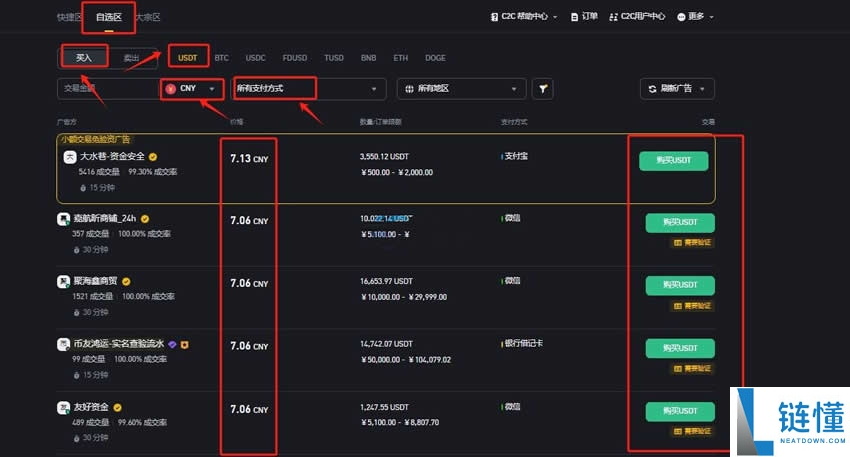Click 购买USDT for 币友鸿运-实名查验流水
This screenshot has height=457, width=850.
pyautogui.click(x=680, y=348)
